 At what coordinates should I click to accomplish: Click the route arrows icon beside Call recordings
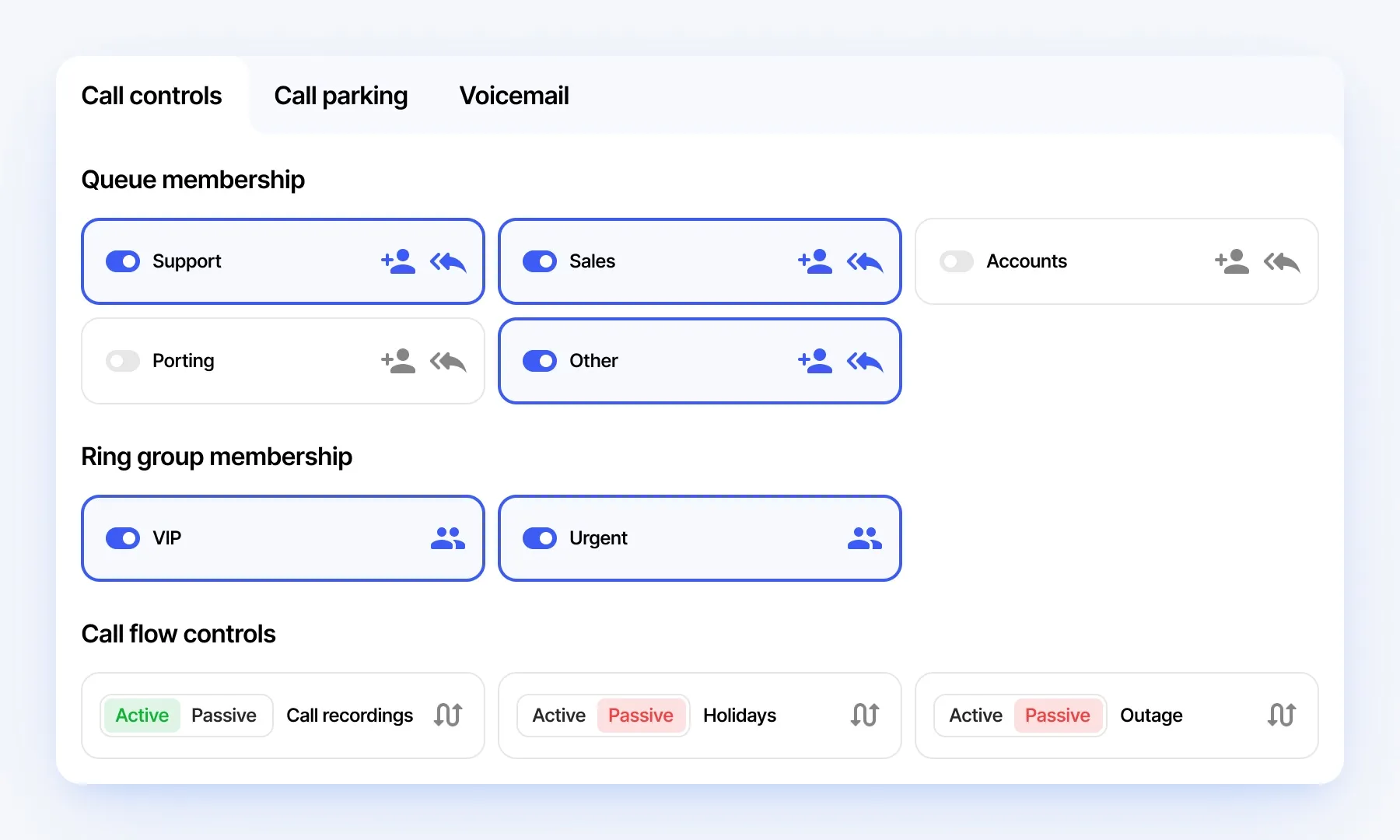tap(448, 715)
